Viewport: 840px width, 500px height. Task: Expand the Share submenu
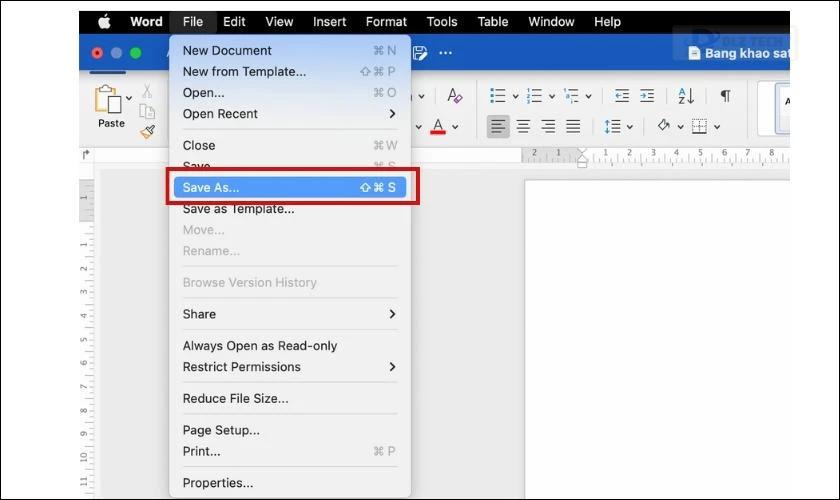pos(290,314)
